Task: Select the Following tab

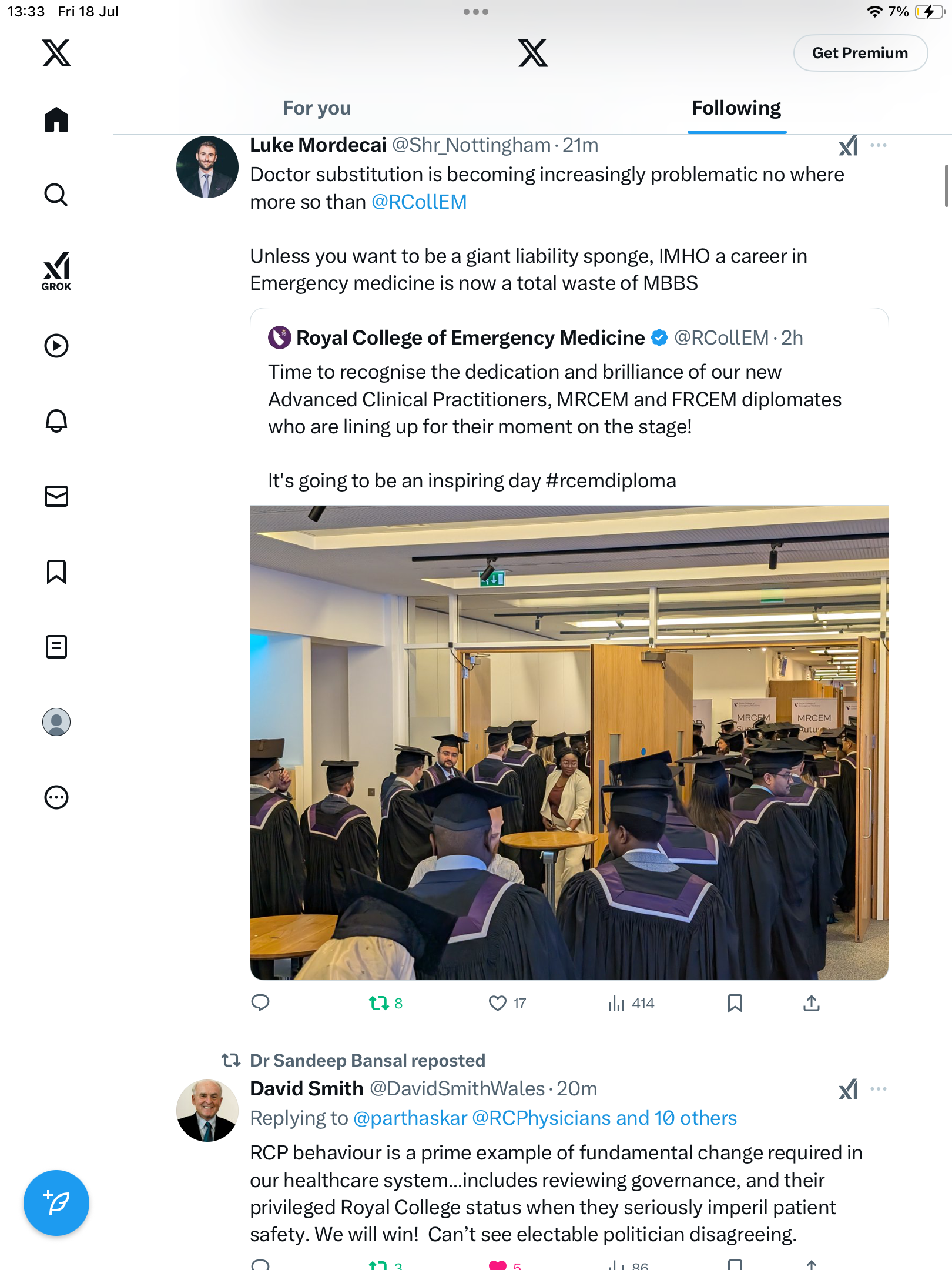Action: [736, 108]
